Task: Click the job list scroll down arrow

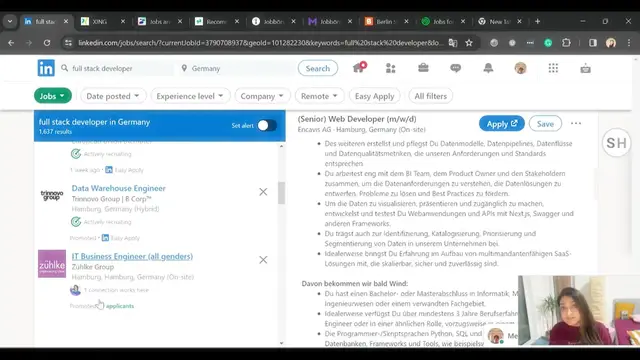Action: coord(282,343)
